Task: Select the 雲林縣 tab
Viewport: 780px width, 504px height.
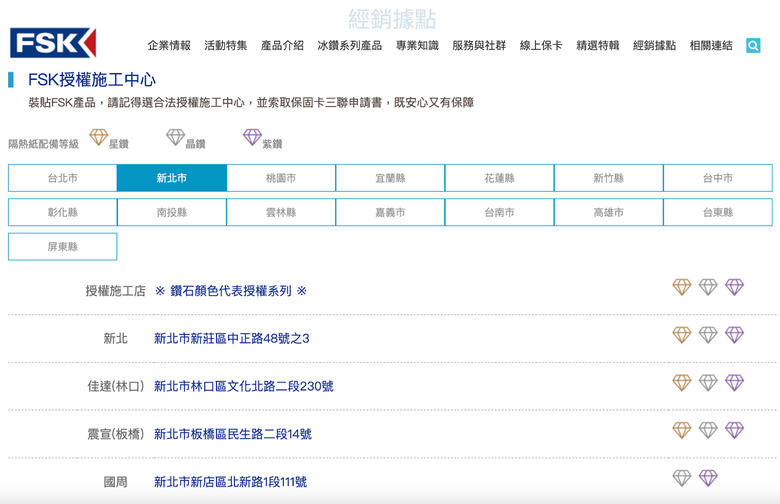Action: click(281, 212)
